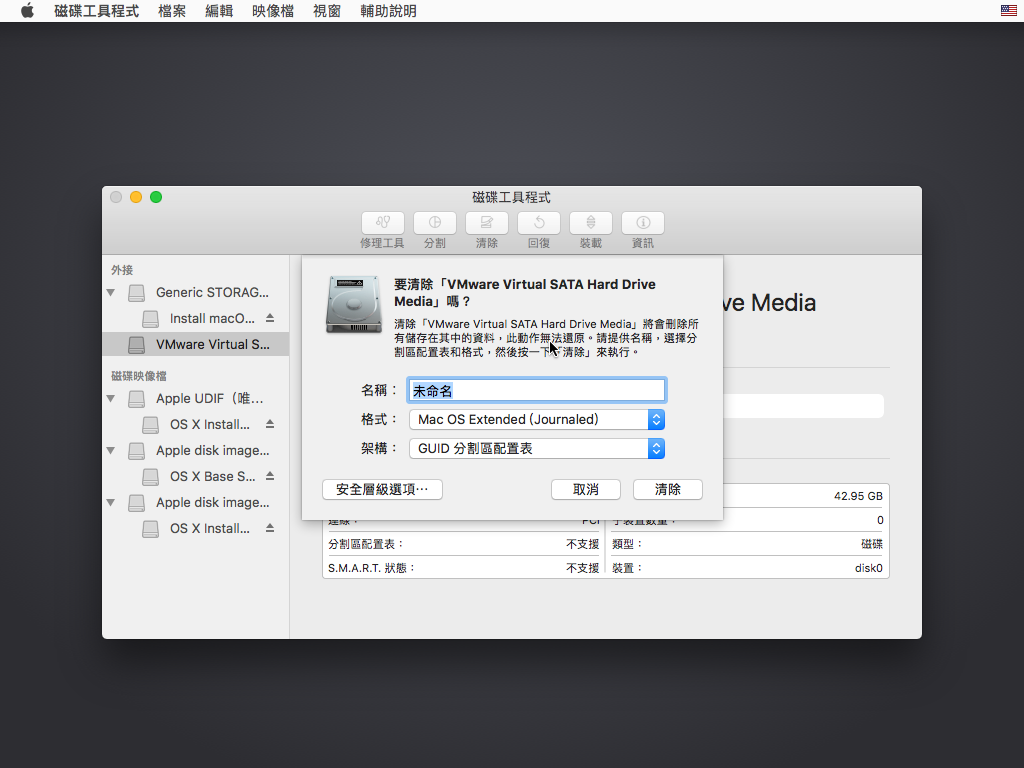Select Generic STORAG... in the sidebar

click(195, 293)
